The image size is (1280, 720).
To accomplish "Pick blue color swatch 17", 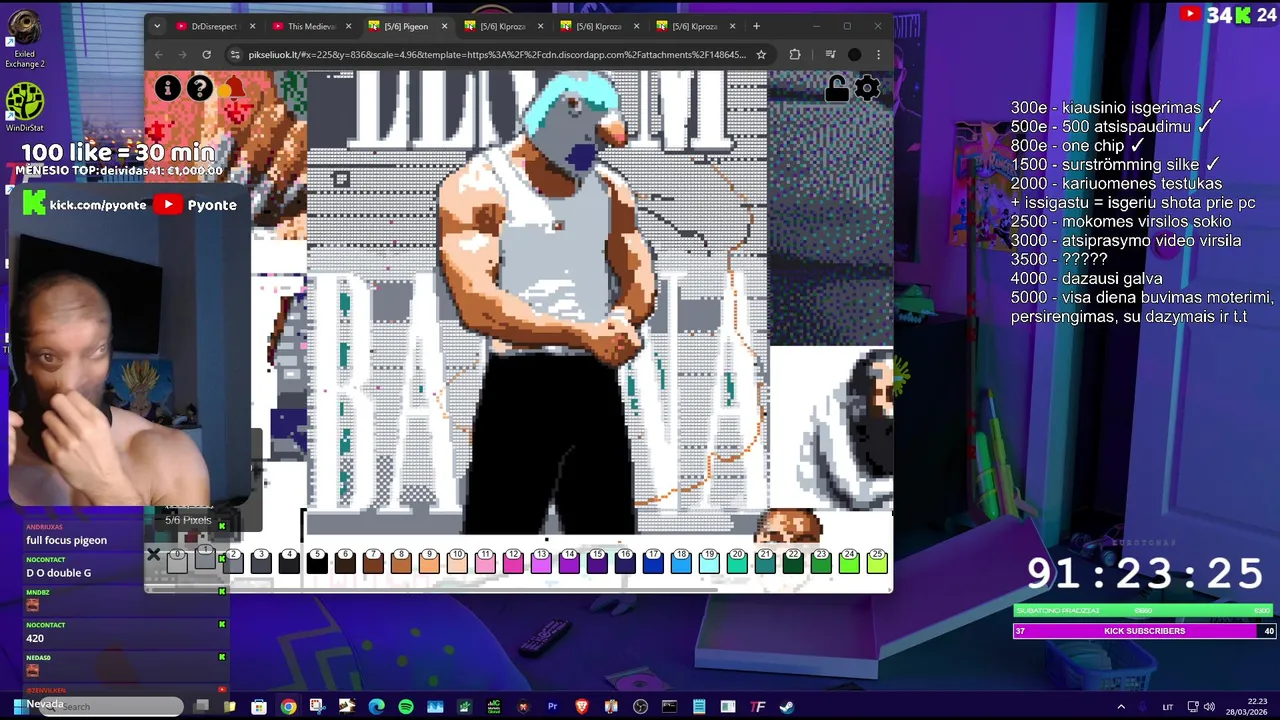I will (x=653, y=562).
